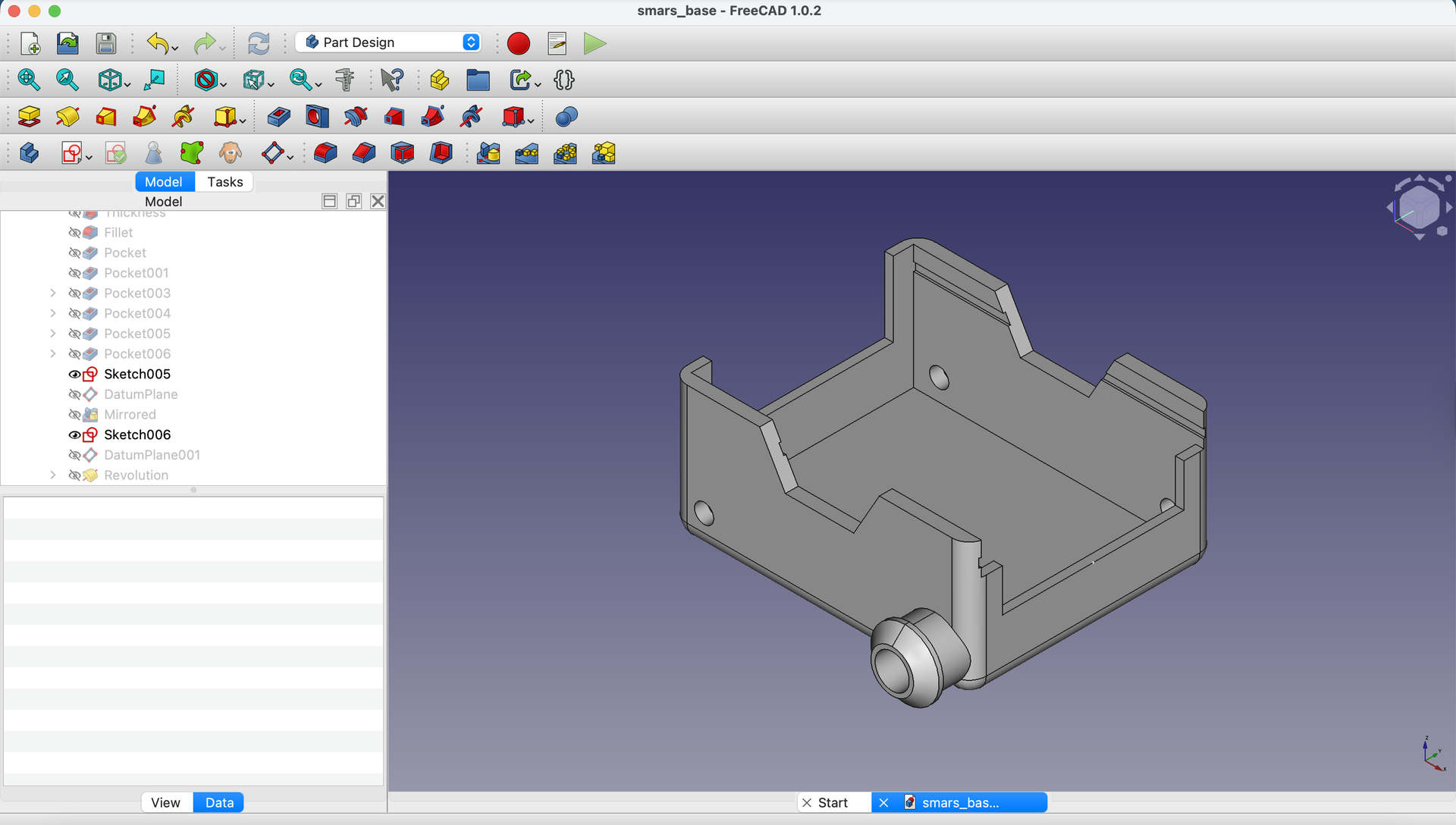Expand the Pocket004 tree item
Image resolution: width=1456 pixels, height=825 pixels.
[x=52, y=313]
